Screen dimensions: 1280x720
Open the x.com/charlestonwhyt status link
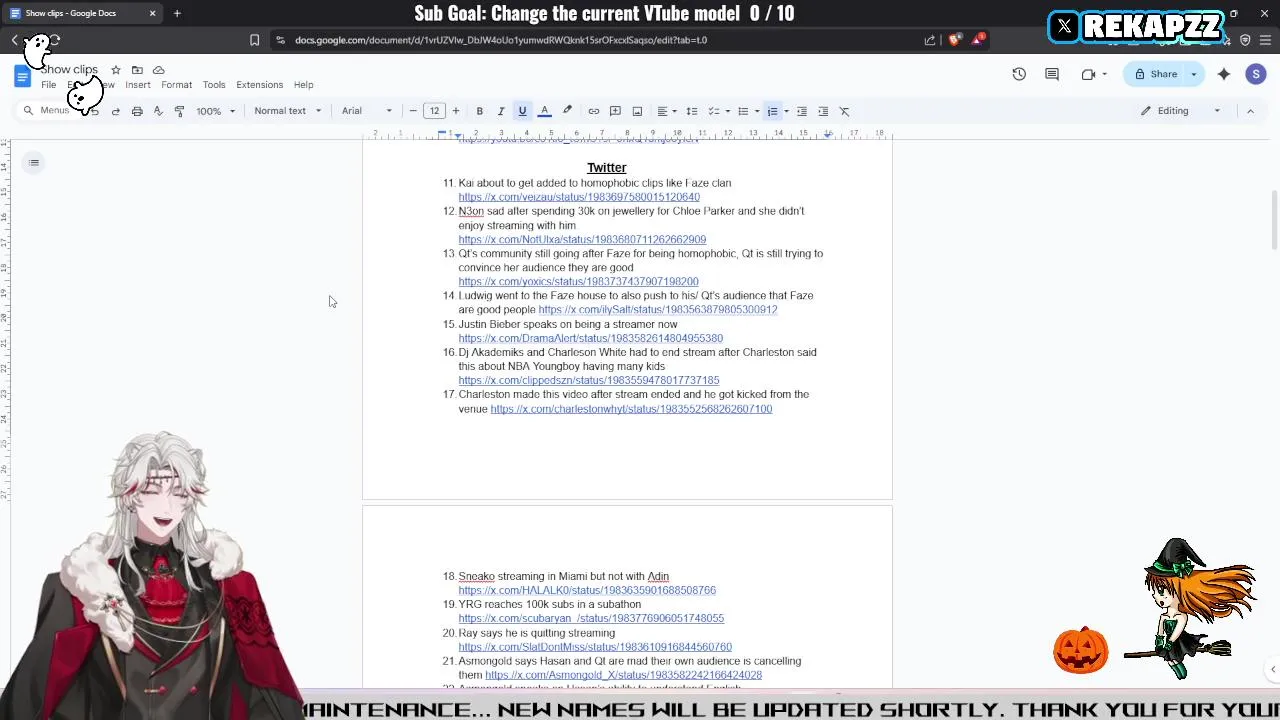(x=631, y=409)
